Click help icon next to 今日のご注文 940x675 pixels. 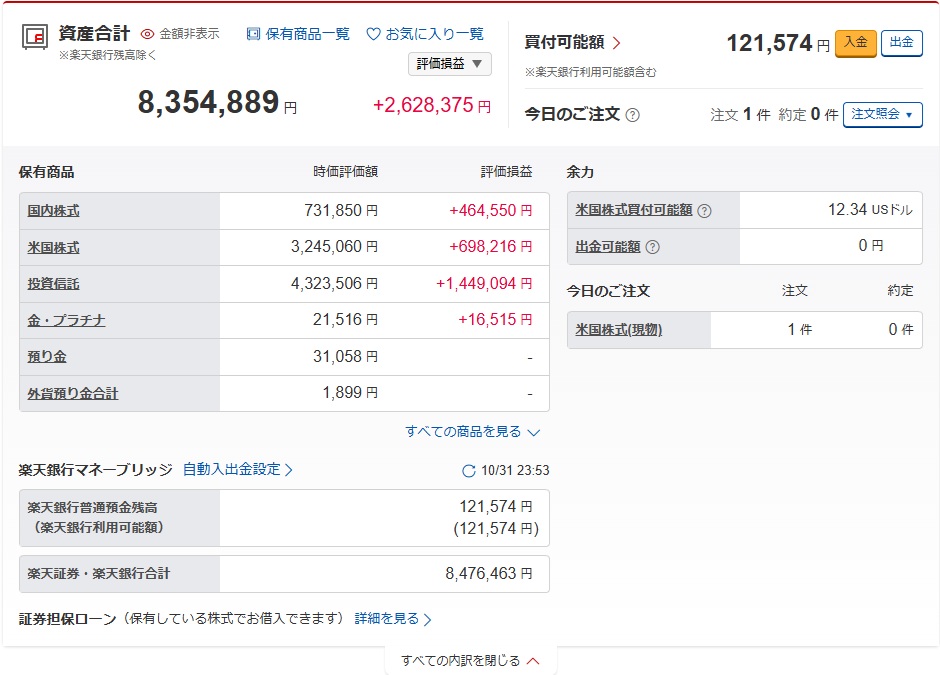(x=632, y=115)
